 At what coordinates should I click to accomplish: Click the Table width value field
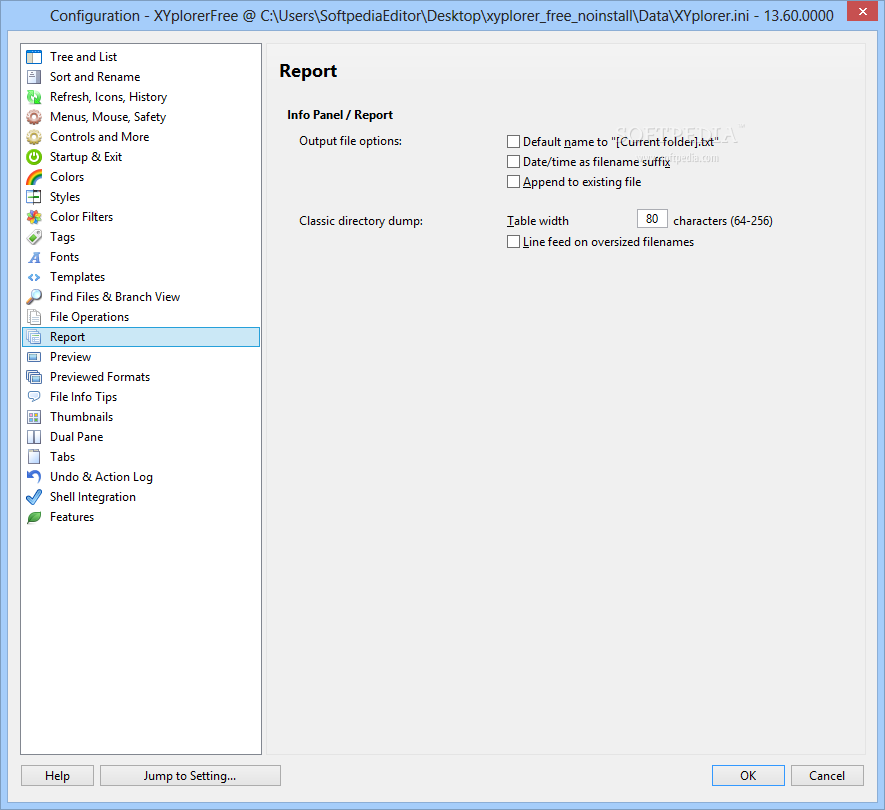(x=652, y=219)
